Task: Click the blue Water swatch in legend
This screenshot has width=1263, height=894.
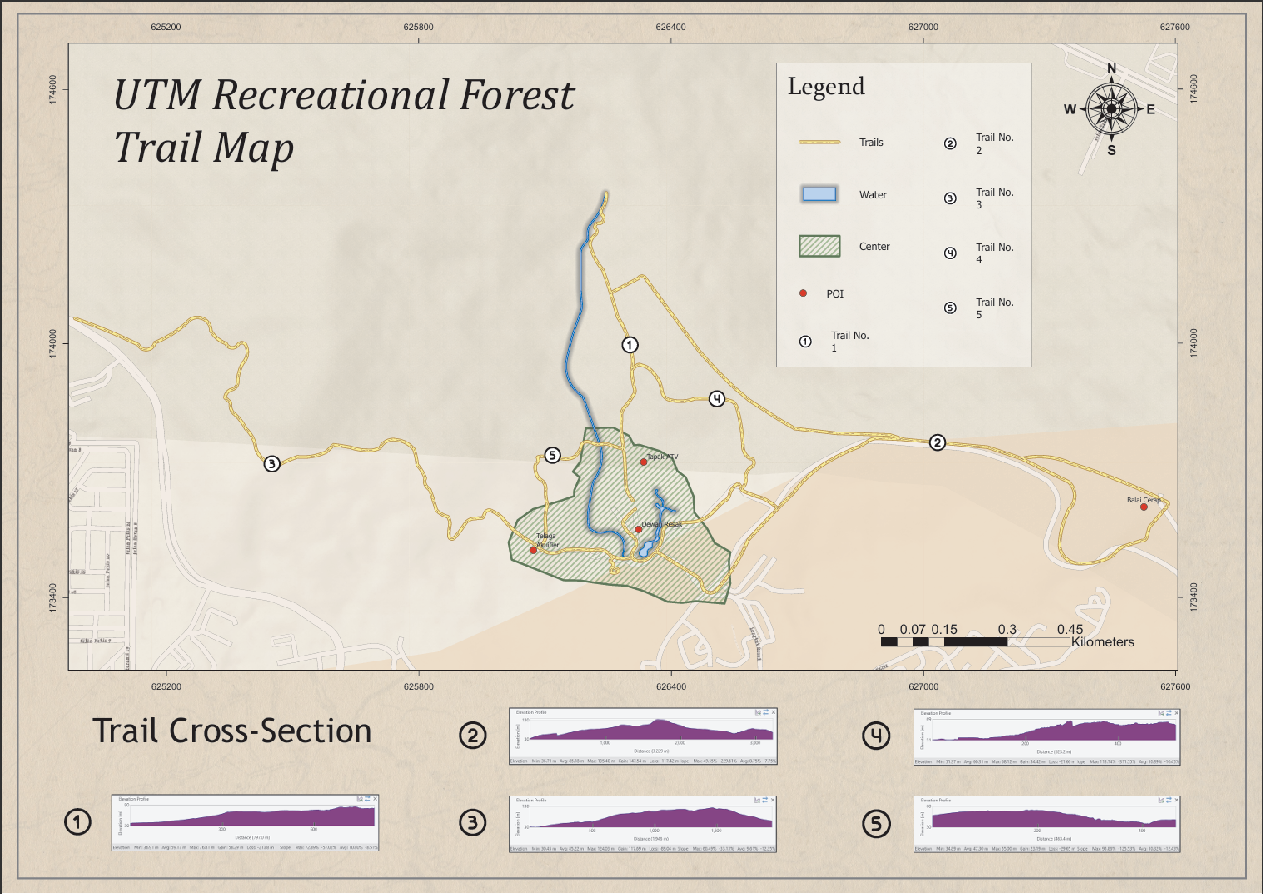Action: 820,195
